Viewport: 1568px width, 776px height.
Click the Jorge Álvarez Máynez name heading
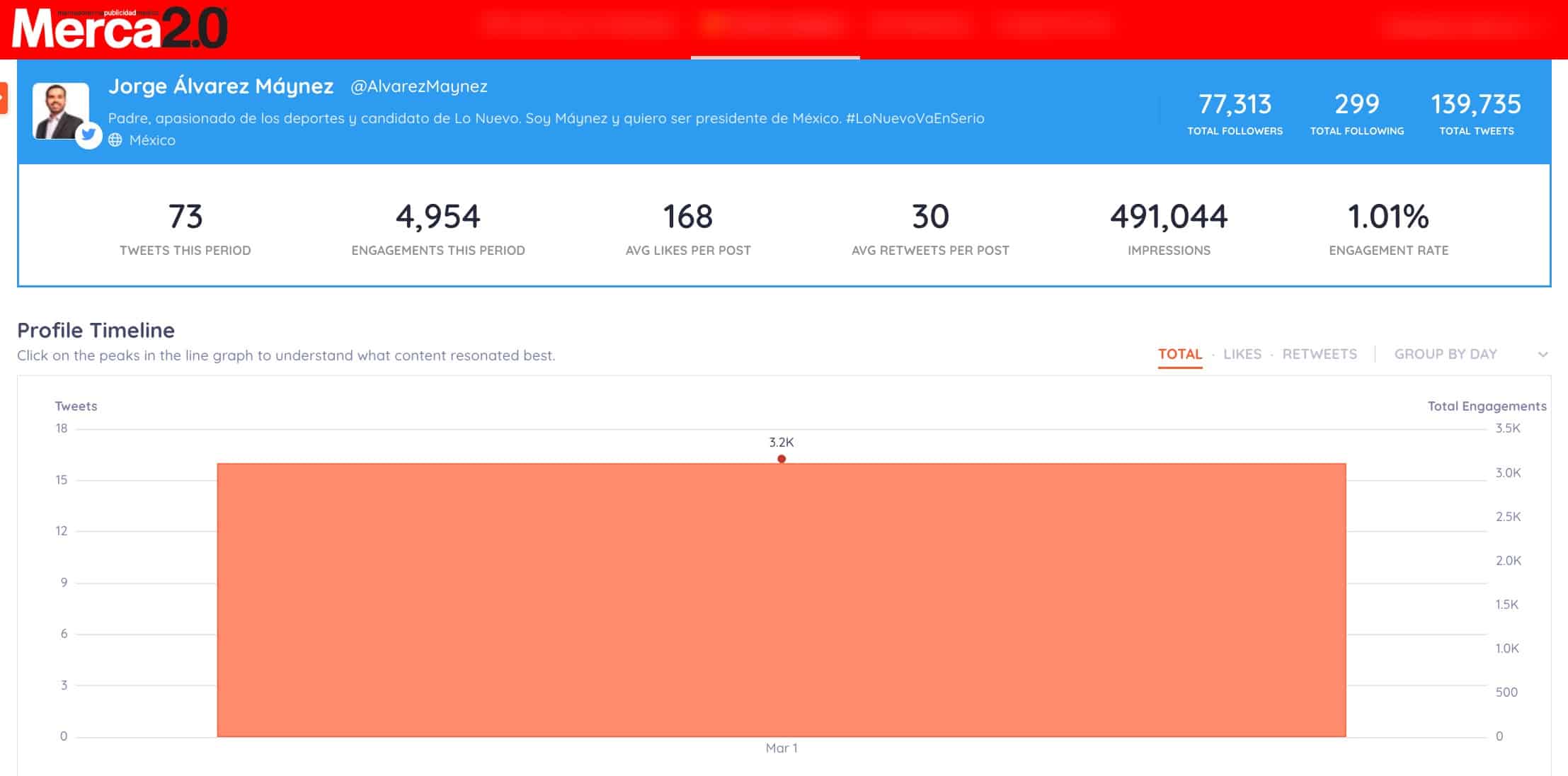coord(221,86)
